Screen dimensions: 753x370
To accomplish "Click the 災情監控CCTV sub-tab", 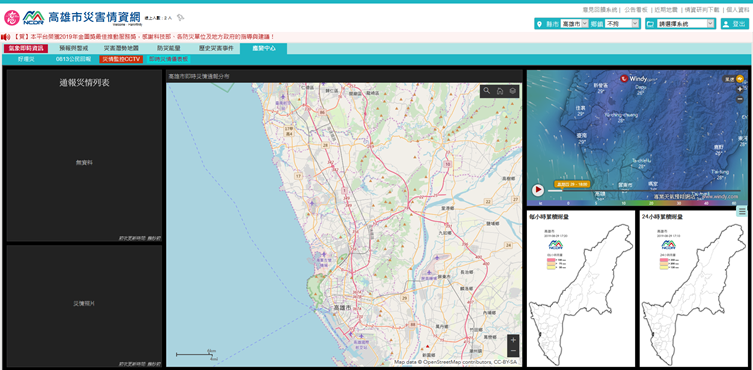I will tap(121, 59).
